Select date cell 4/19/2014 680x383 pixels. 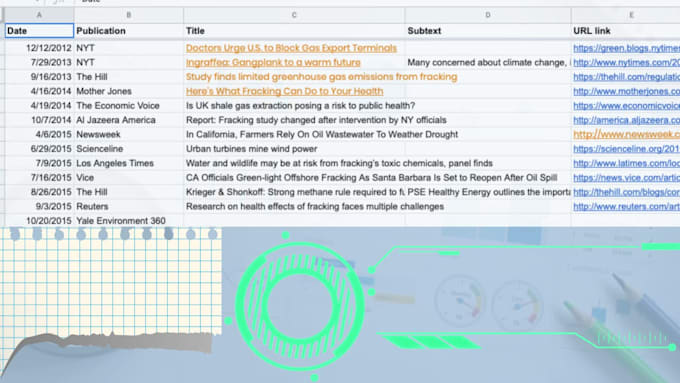[39, 105]
